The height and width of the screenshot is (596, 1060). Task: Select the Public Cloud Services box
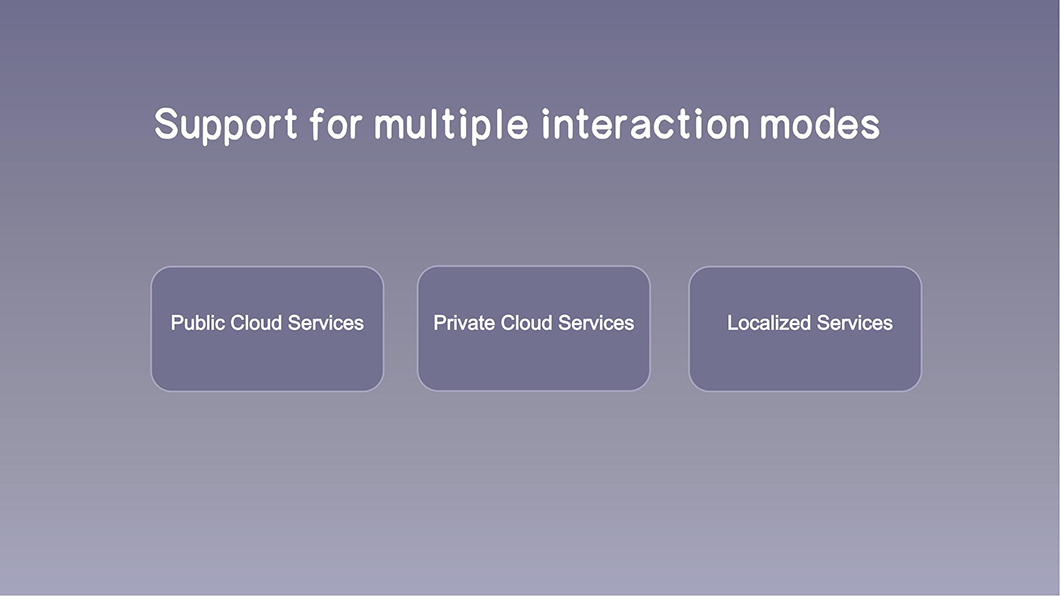point(267,328)
